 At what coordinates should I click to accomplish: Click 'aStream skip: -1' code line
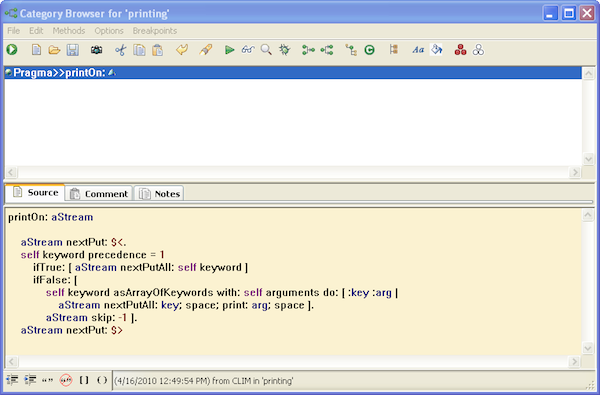click(x=91, y=318)
